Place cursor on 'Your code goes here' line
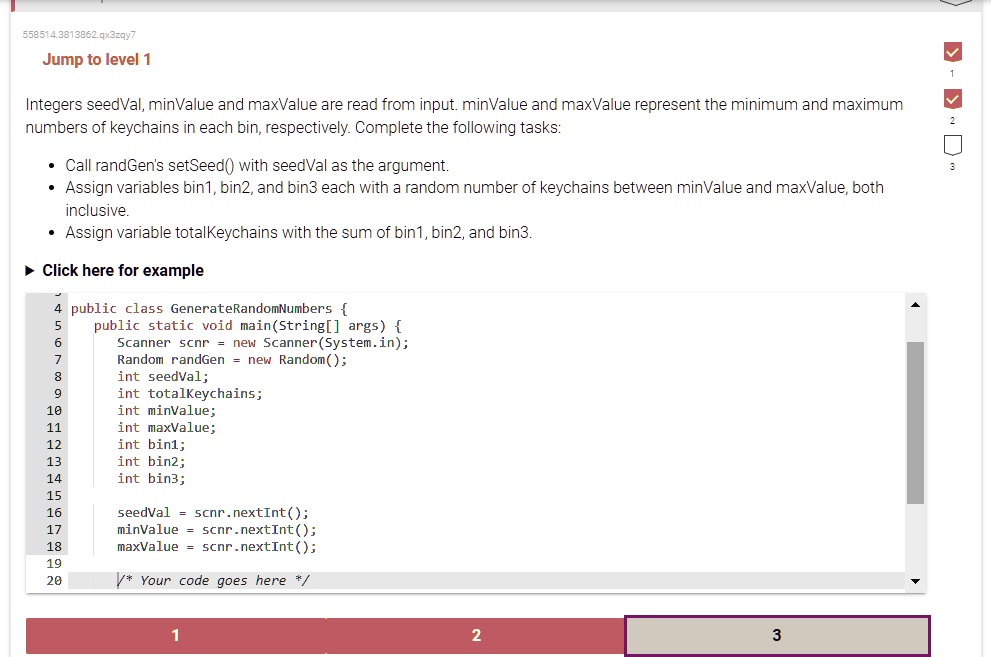 [213, 581]
